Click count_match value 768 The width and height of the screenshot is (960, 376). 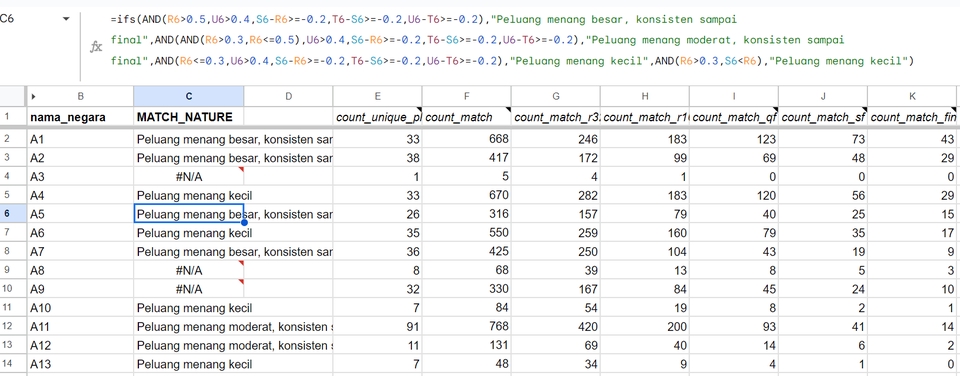[467, 327]
